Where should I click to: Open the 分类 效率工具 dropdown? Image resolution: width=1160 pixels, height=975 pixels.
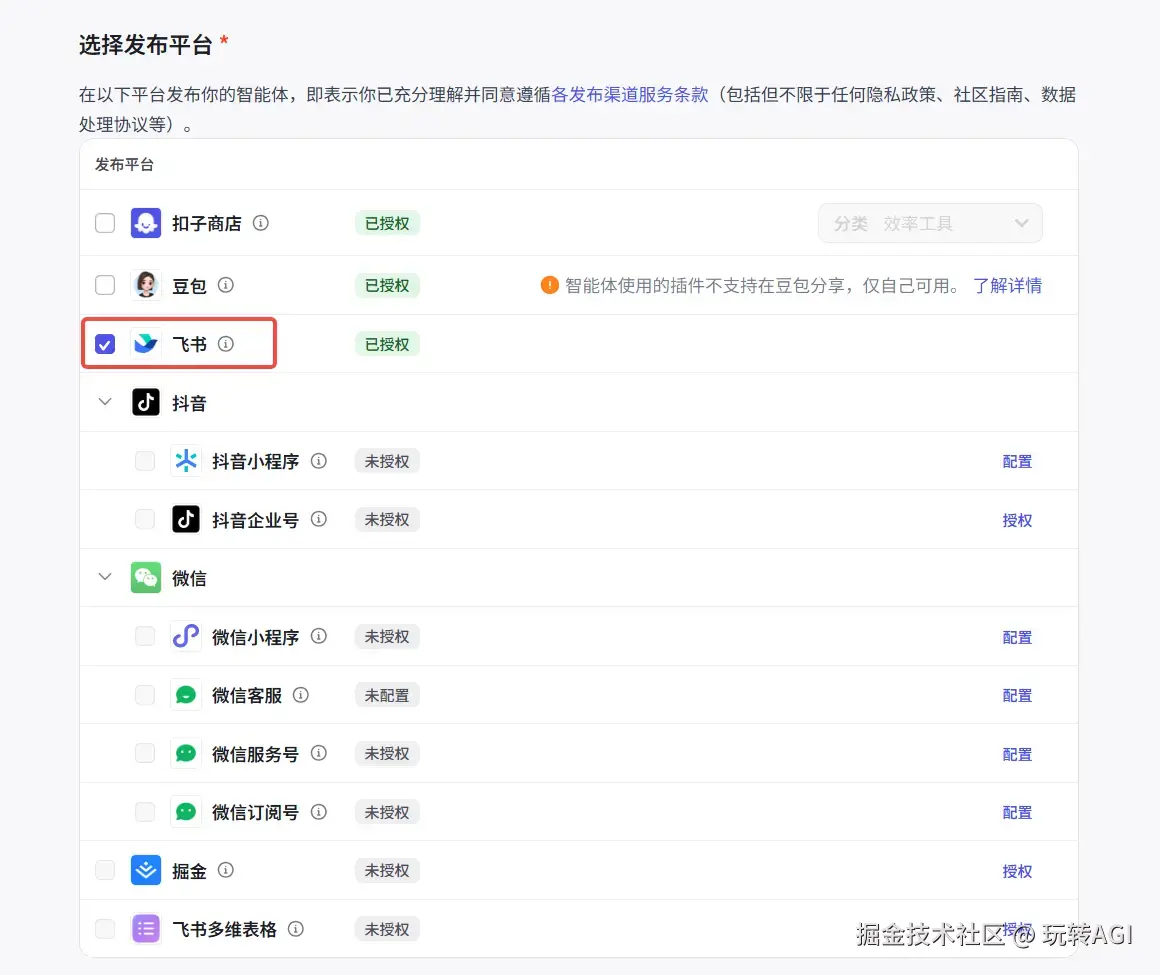point(930,223)
